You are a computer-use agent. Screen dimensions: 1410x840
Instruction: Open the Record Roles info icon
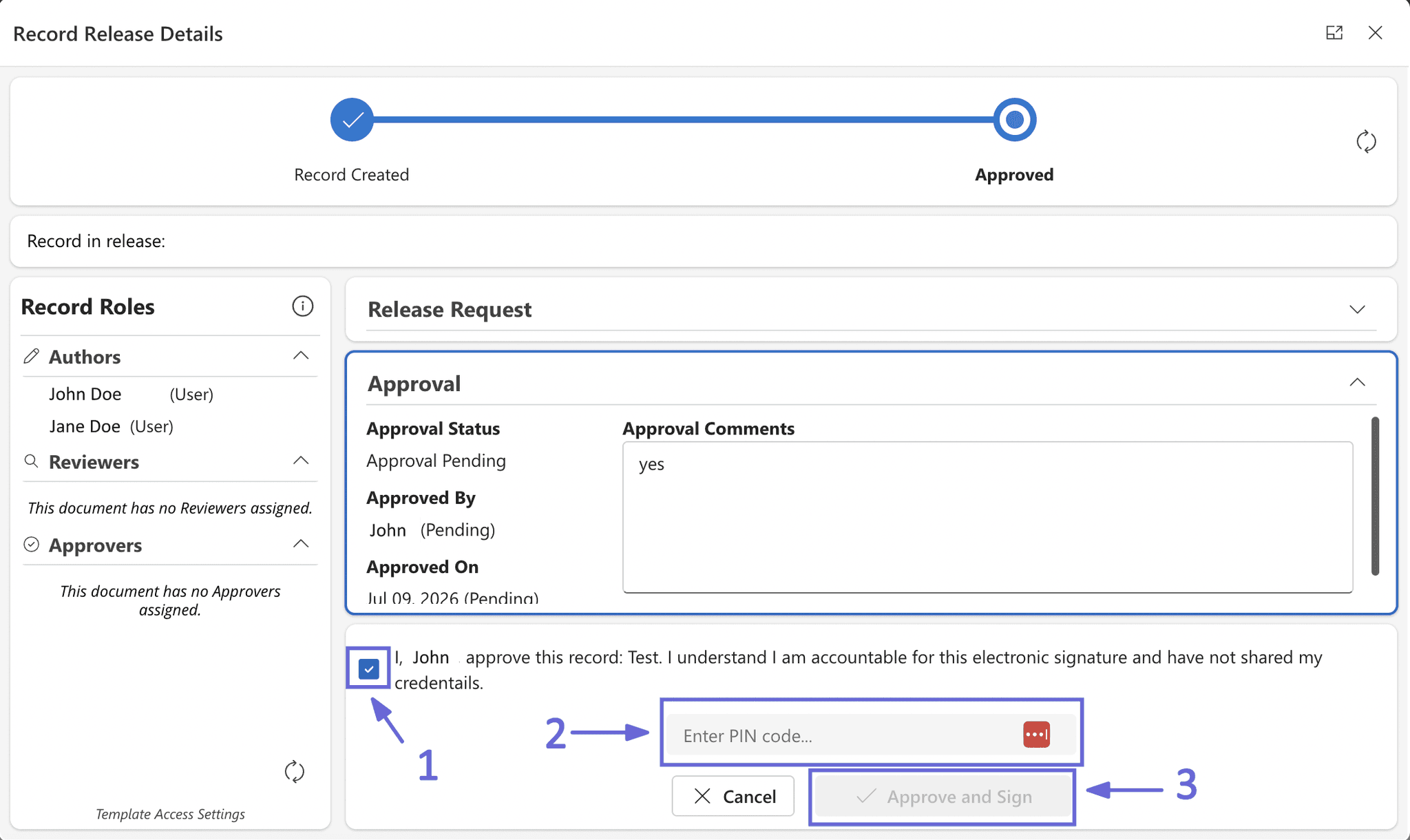pyautogui.click(x=302, y=306)
